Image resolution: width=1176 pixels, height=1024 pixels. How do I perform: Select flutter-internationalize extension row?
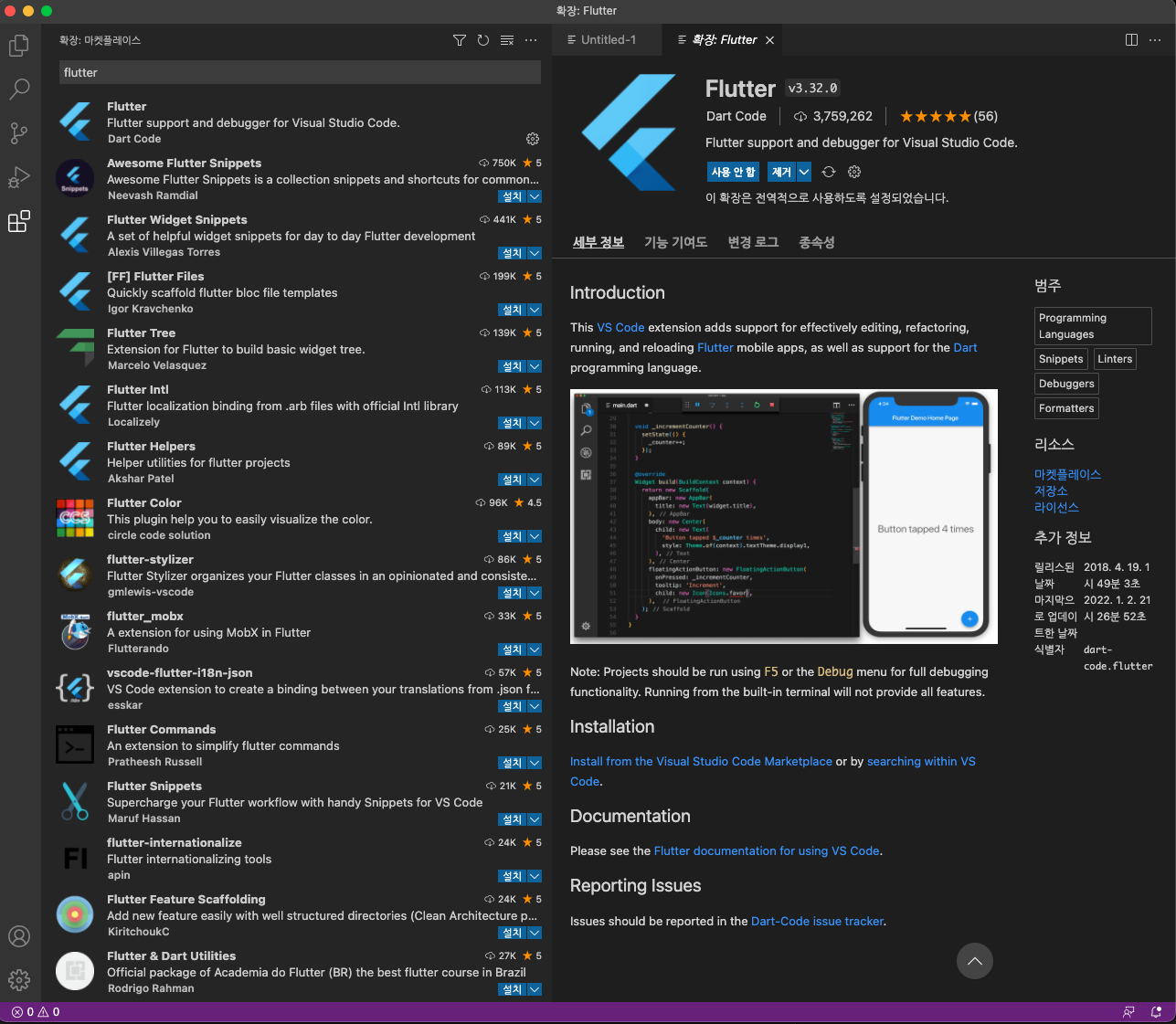click(x=298, y=858)
